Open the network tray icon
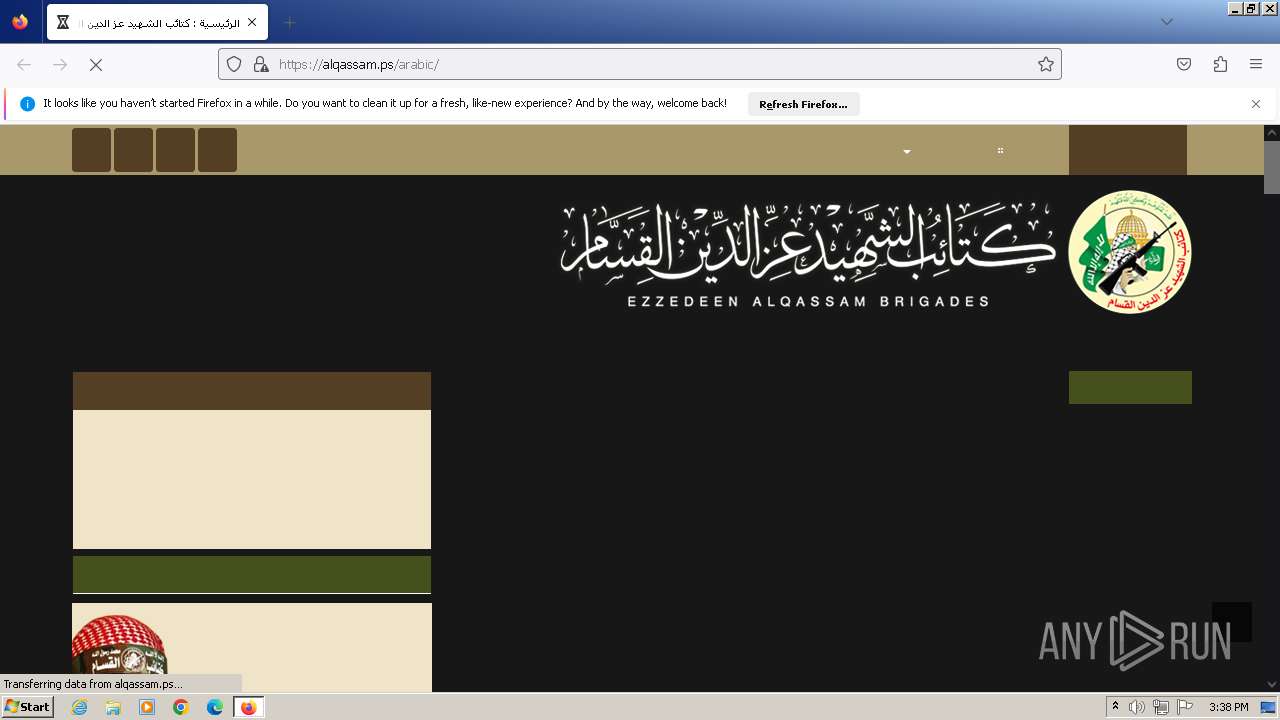 coord(1161,707)
